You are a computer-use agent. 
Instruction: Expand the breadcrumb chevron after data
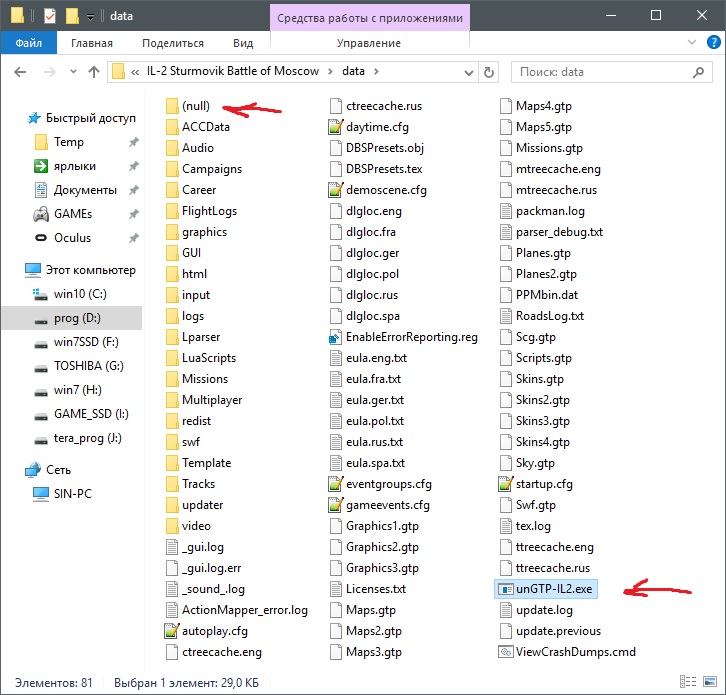click(x=376, y=71)
